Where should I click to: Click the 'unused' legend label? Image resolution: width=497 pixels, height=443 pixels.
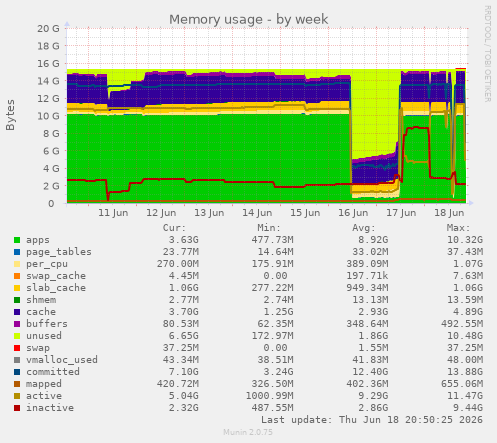pos(44,336)
